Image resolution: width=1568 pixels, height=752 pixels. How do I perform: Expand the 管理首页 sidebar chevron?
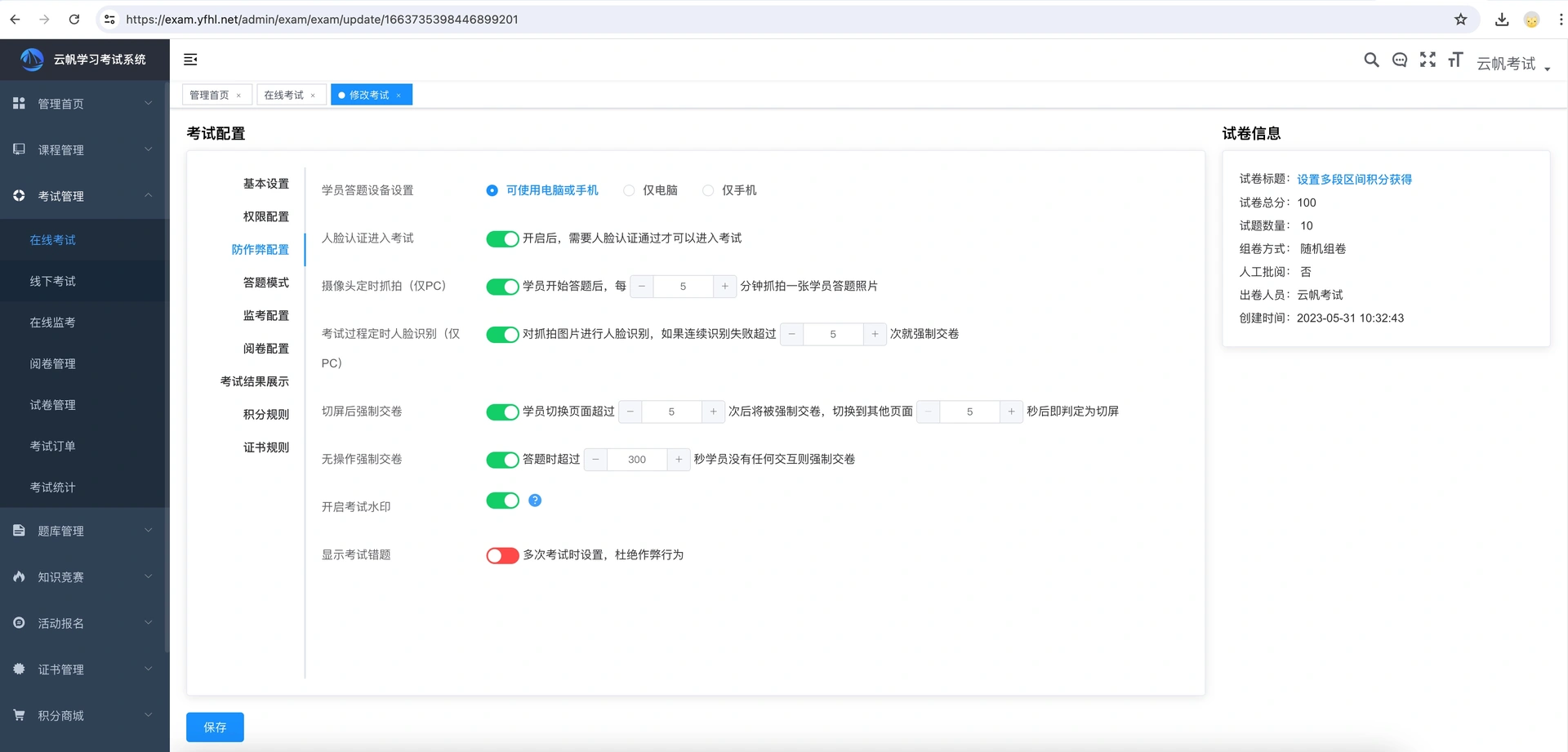point(149,103)
